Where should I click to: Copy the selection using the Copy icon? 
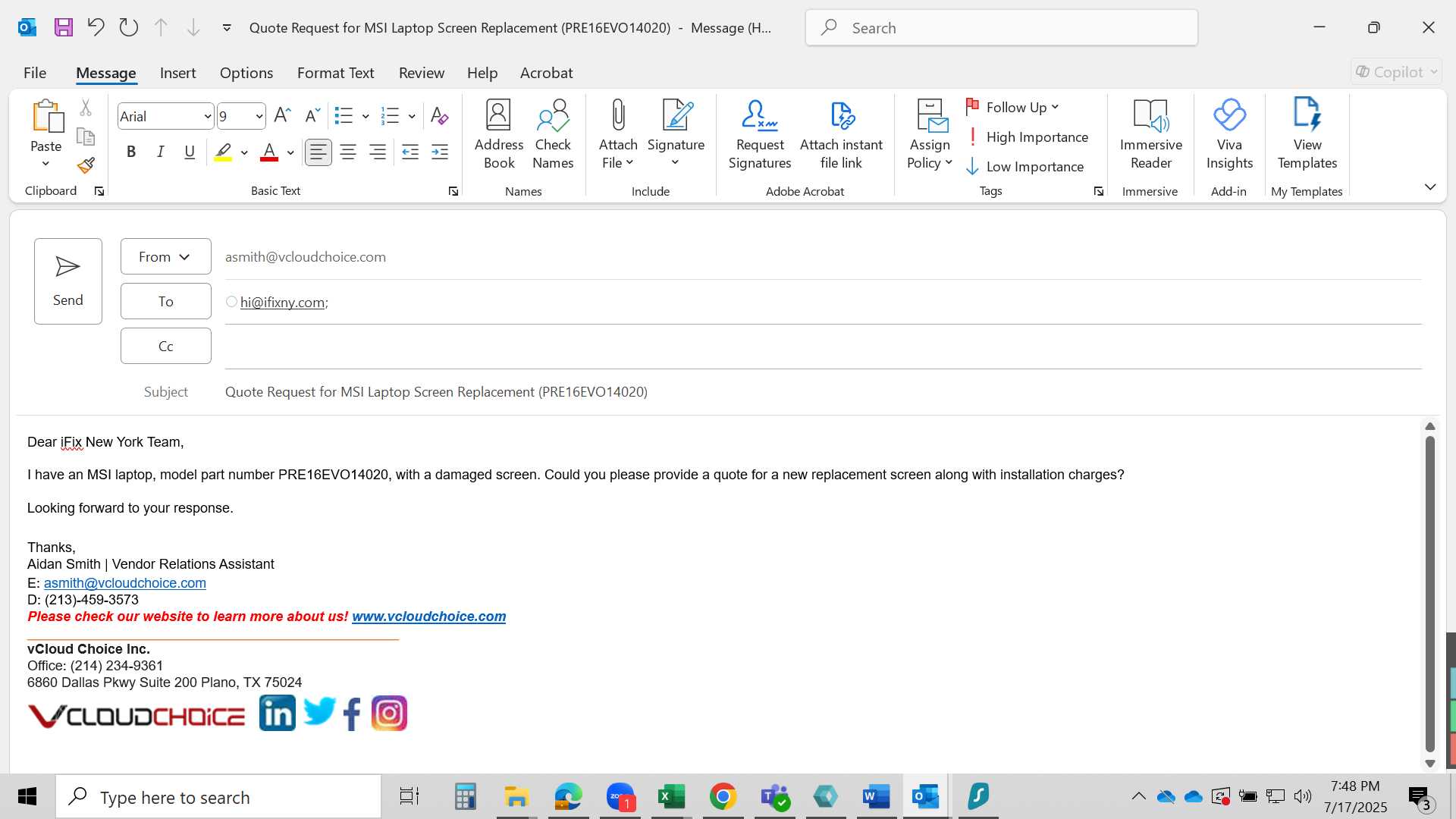tap(86, 136)
